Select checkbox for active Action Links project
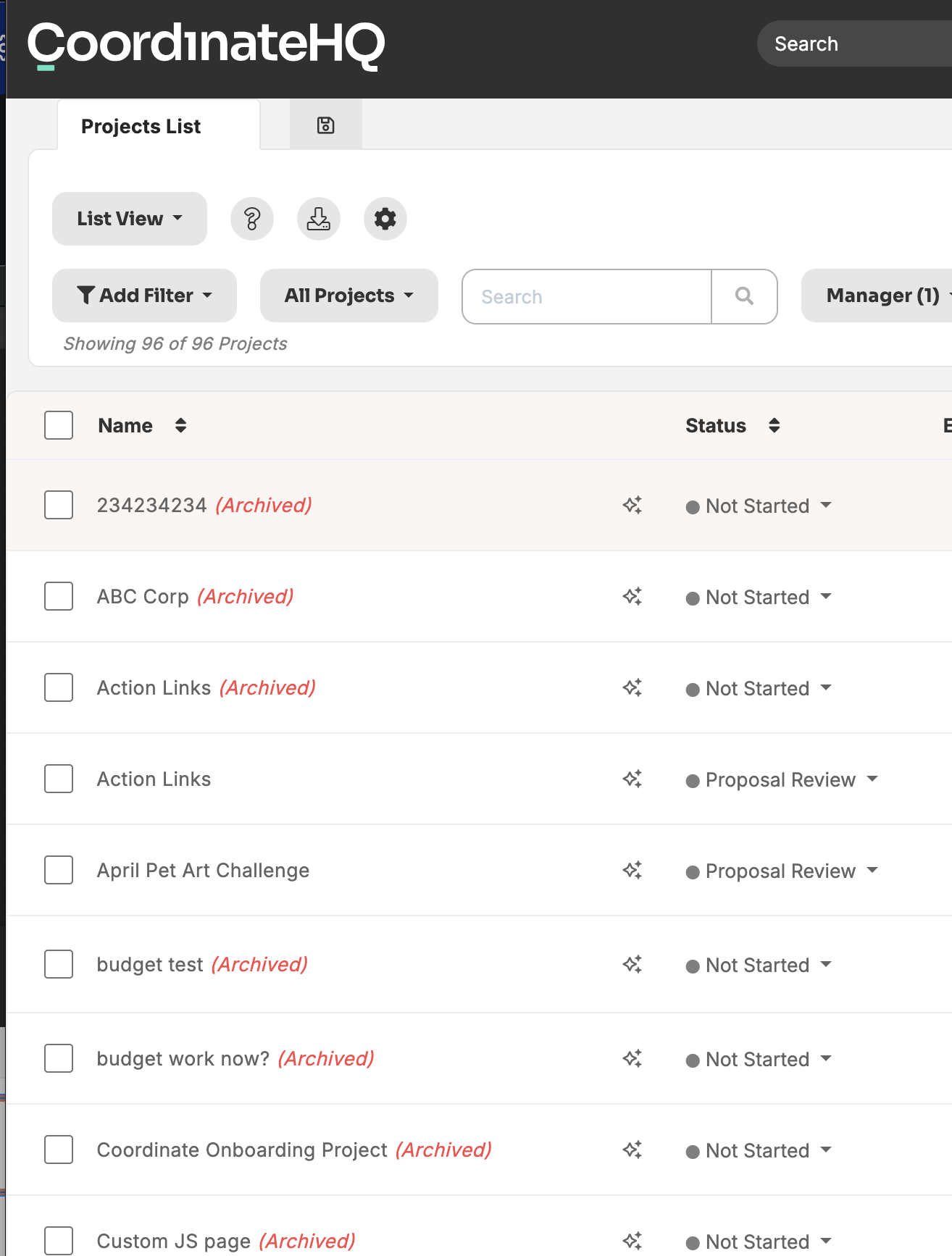The width and height of the screenshot is (952, 1256). click(x=59, y=779)
